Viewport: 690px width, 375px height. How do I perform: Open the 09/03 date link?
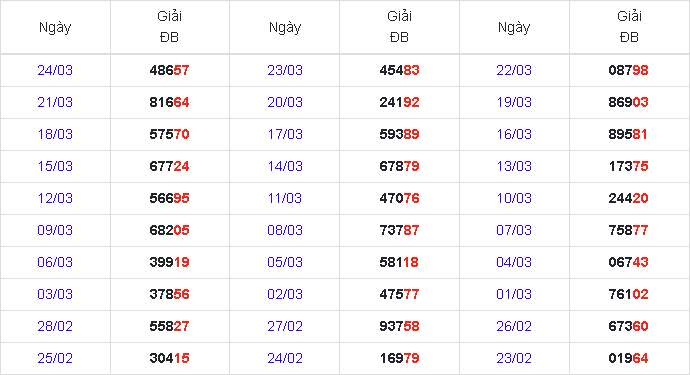[x=55, y=230]
